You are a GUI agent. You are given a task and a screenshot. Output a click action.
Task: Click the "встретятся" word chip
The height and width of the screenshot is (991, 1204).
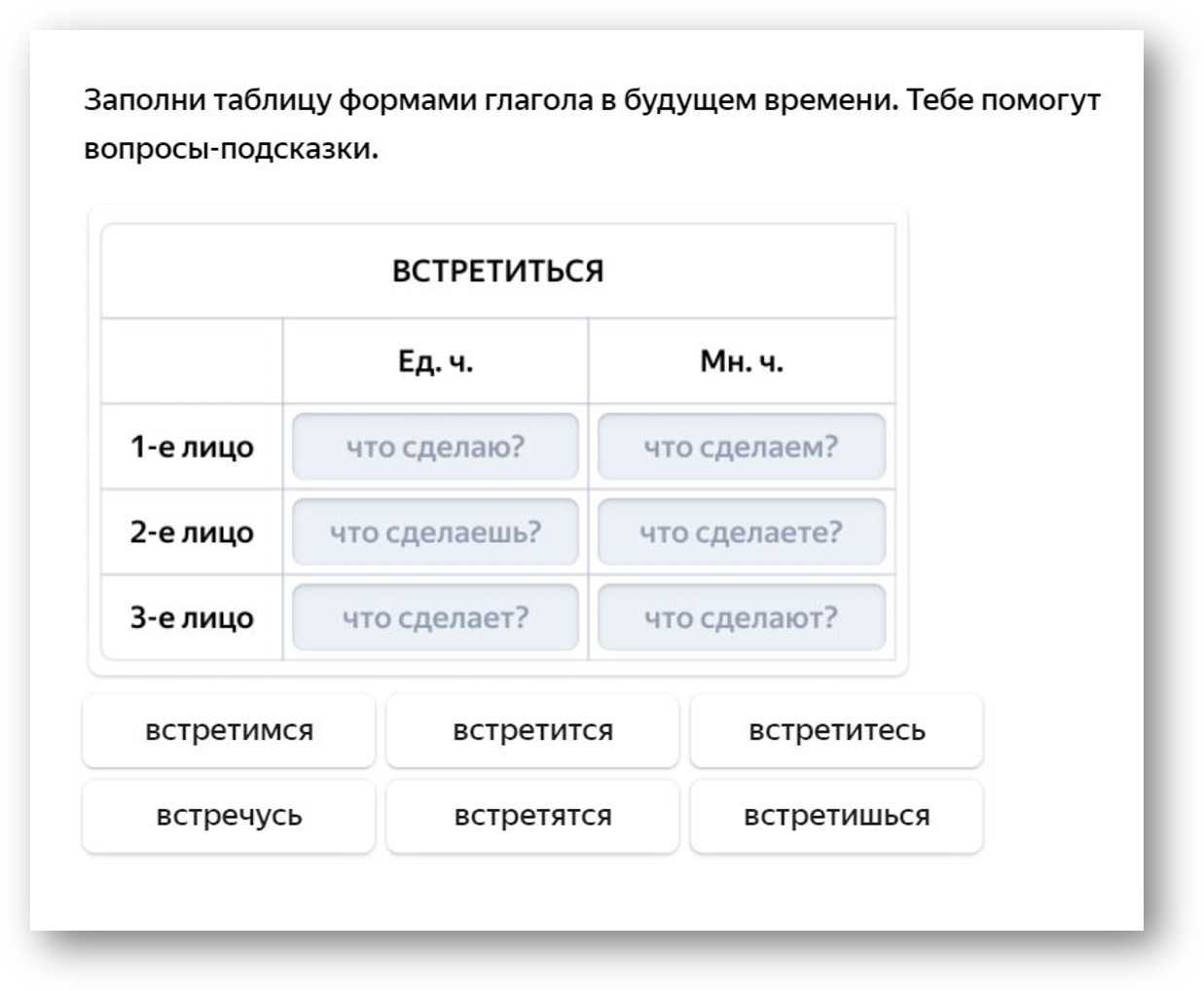pos(532,816)
